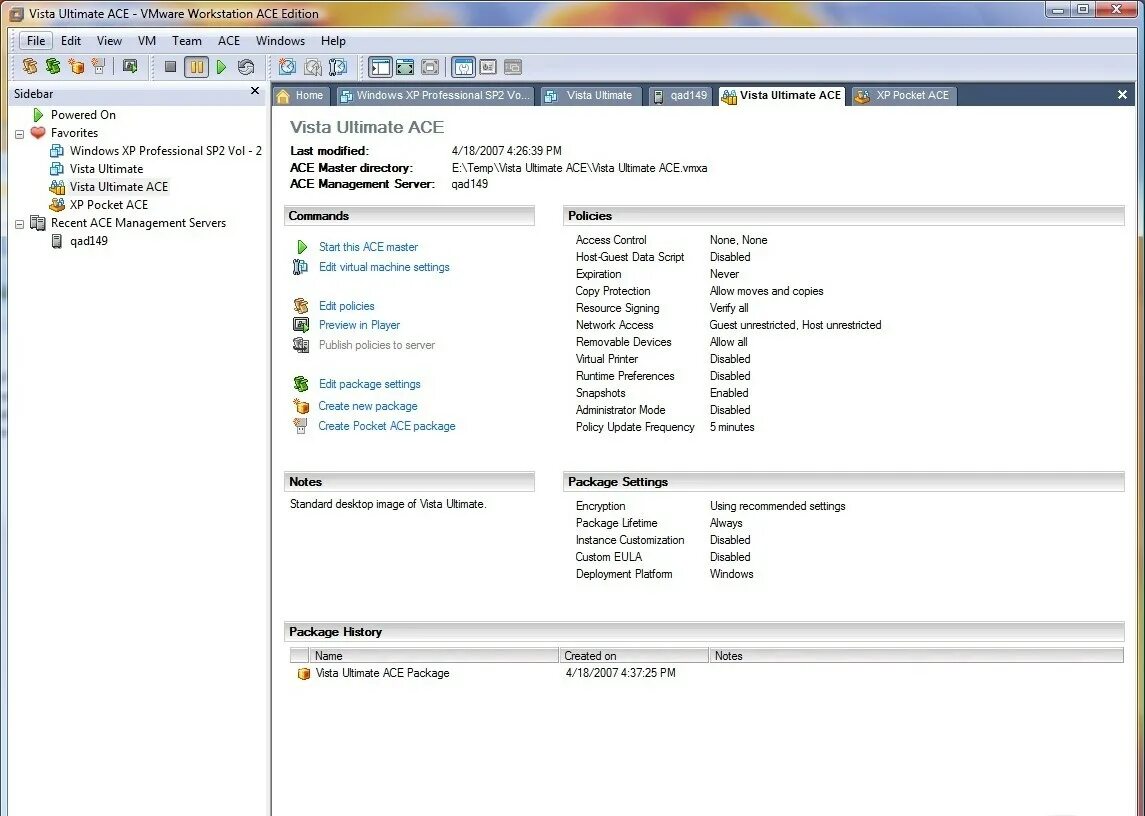Click the Full Screen toolbar icon
Screen dimensions: 1145x816
405,67
